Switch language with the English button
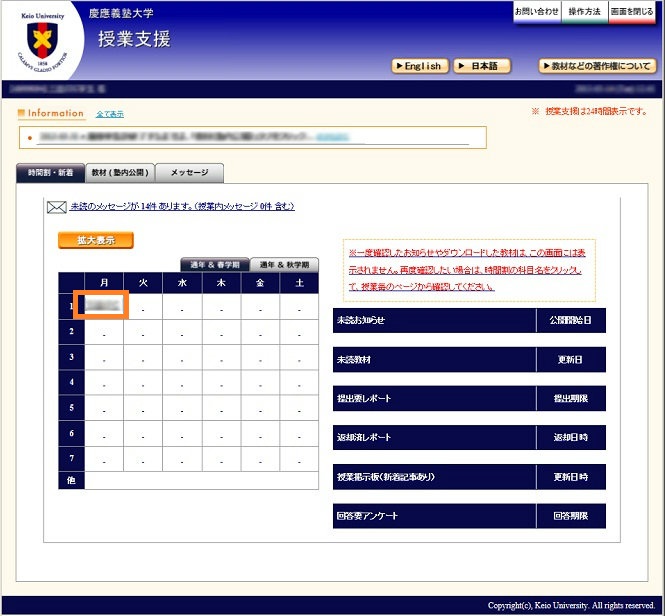Image resolution: width=665 pixels, height=616 pixels. 419,66
